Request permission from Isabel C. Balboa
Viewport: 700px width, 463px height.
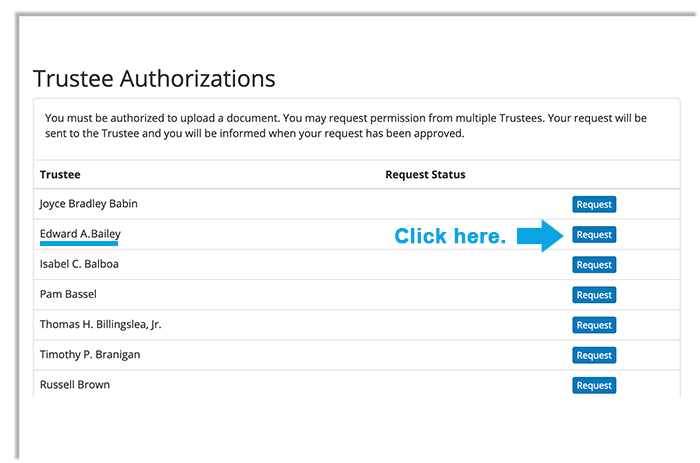point(594,264)
